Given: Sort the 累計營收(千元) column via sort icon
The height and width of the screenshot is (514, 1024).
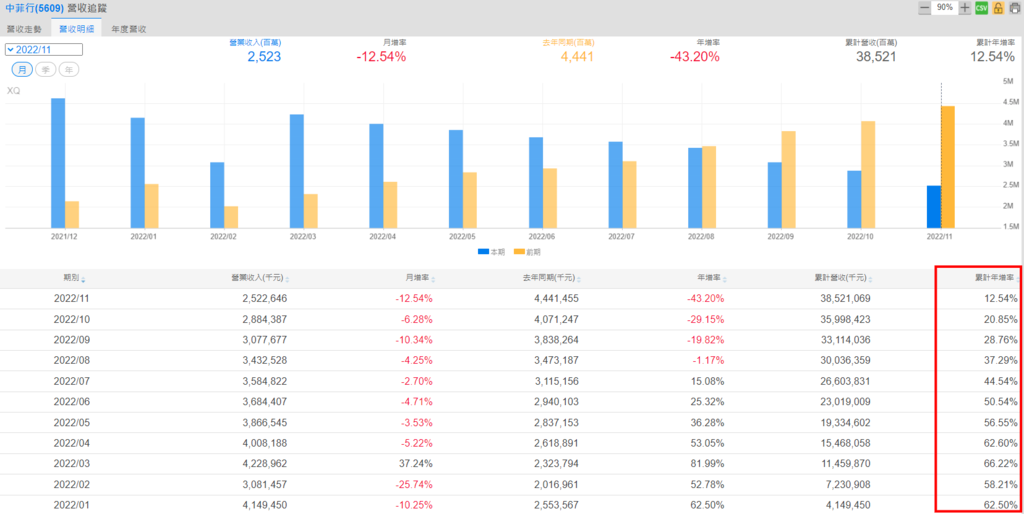Looking at the screenshot, I should [871, 279].
